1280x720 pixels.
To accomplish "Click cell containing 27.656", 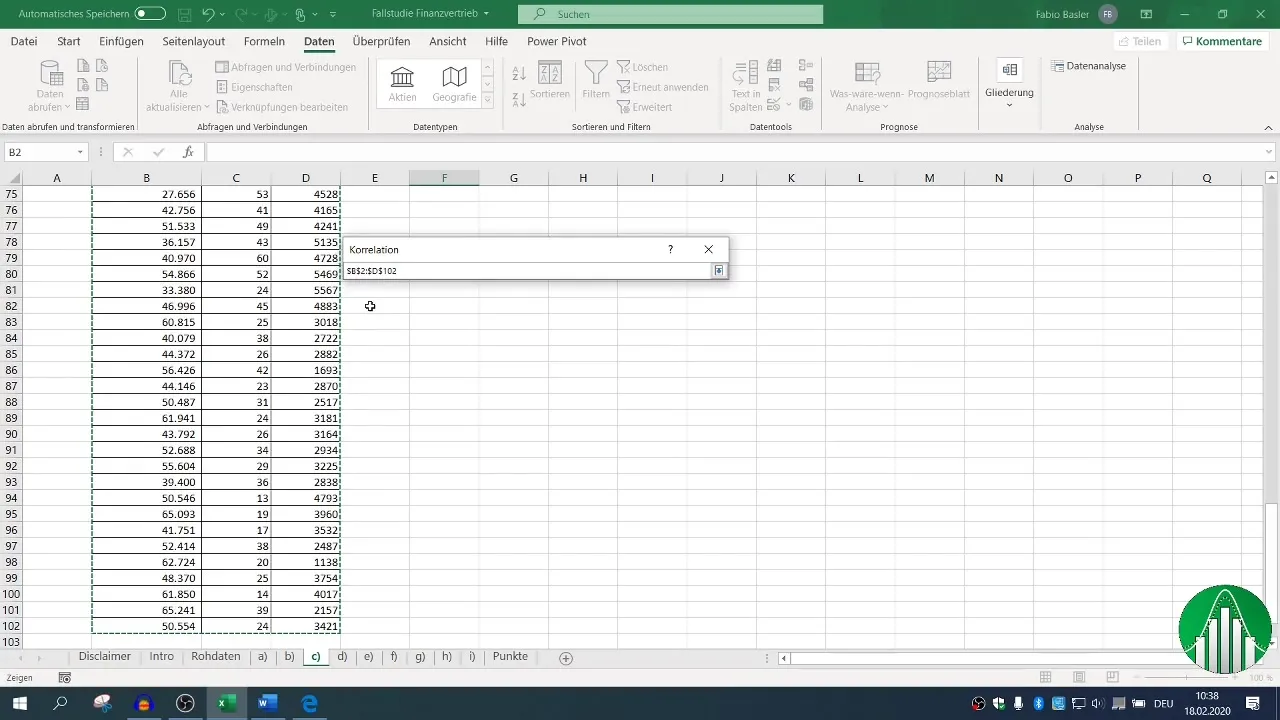I will pyautogui.click(x=147, y=194).
